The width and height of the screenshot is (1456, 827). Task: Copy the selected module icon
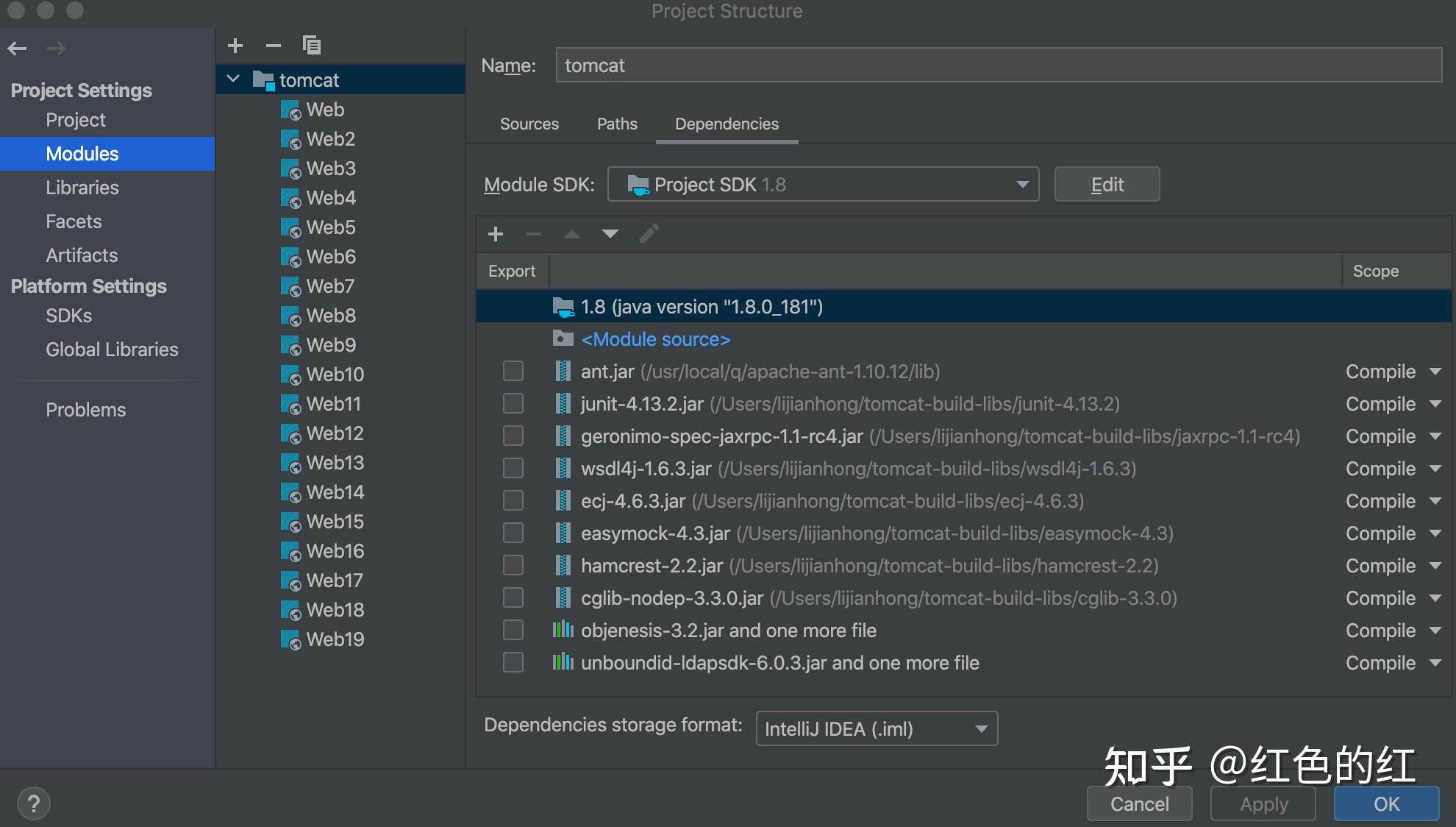click(312, 46)
